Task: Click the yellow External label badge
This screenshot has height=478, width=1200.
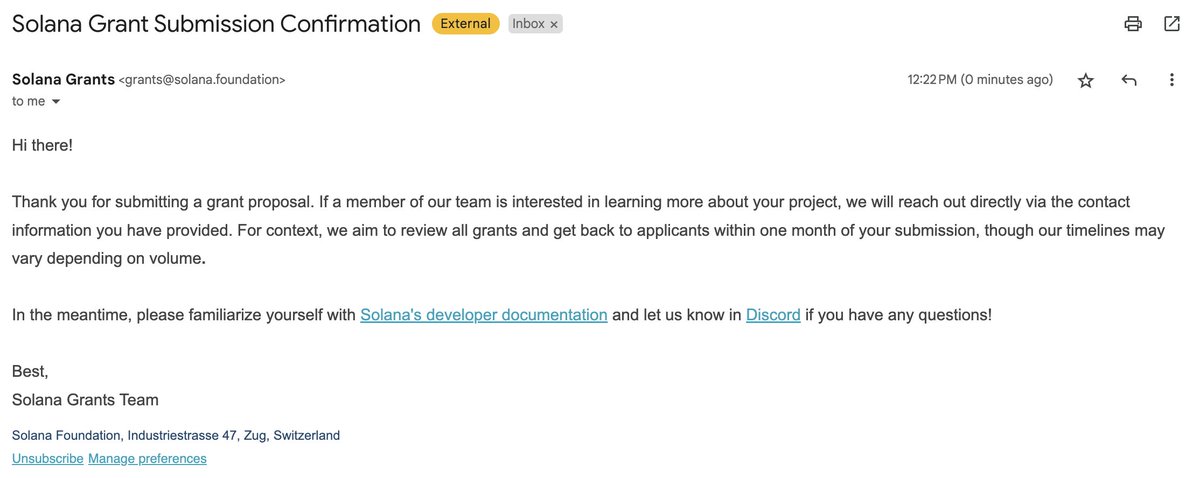Action: 465,24
